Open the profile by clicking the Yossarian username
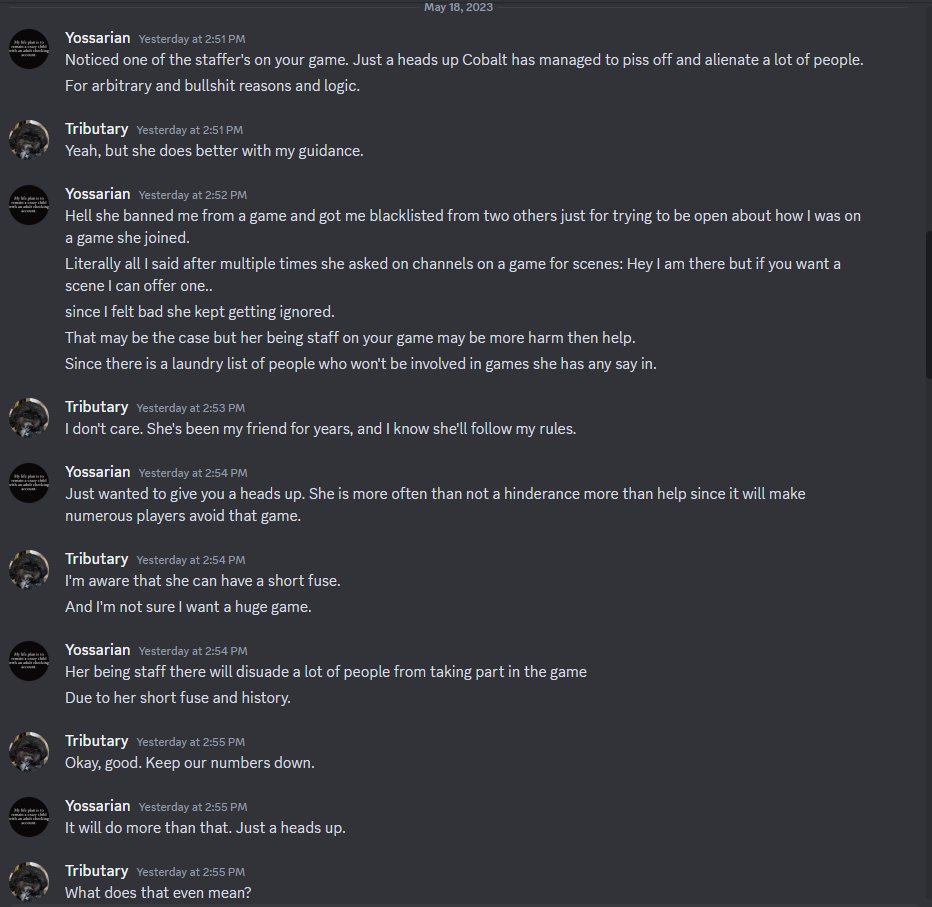932x907 pixels. (97, 37)
